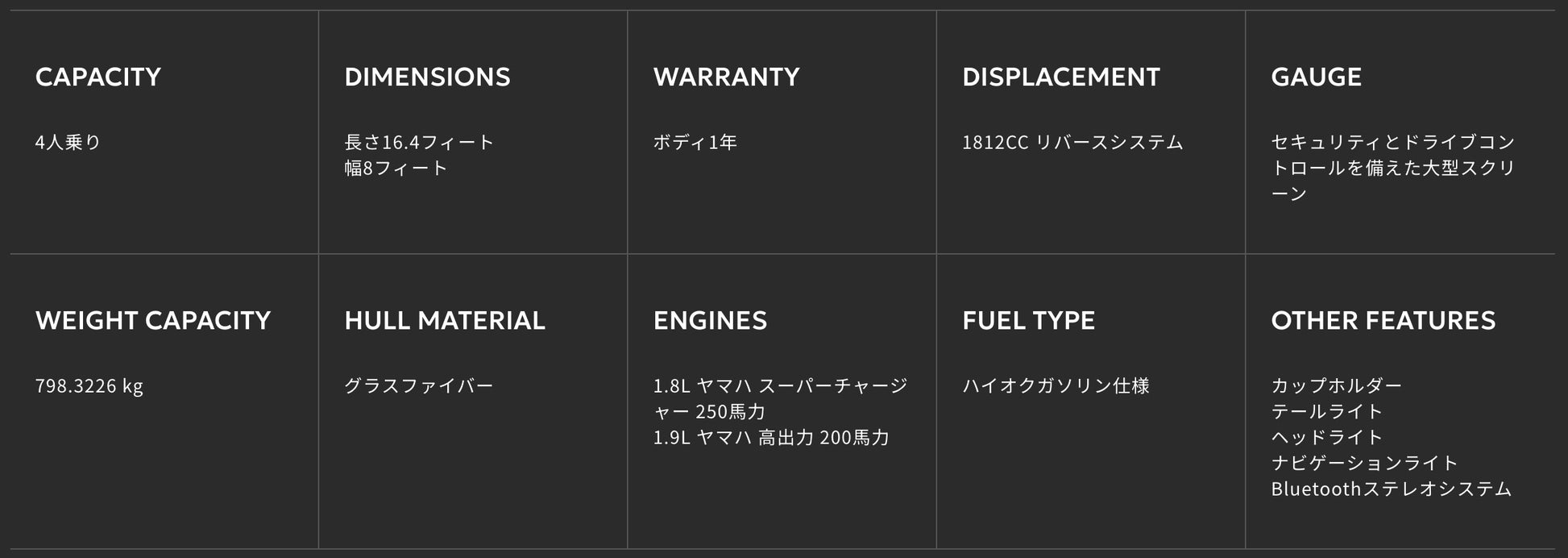
Task: Click the WARRANTY heading
Action: (x=726, y=77)
